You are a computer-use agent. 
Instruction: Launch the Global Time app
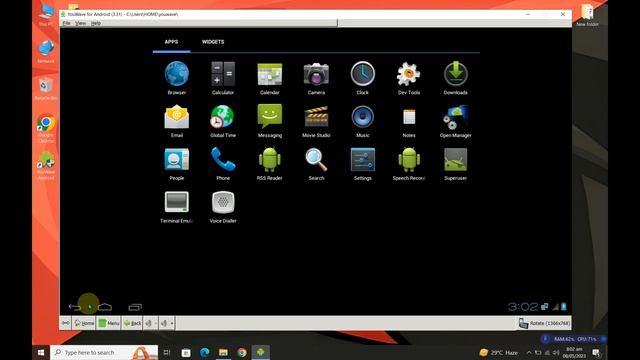tap(223, 121)
